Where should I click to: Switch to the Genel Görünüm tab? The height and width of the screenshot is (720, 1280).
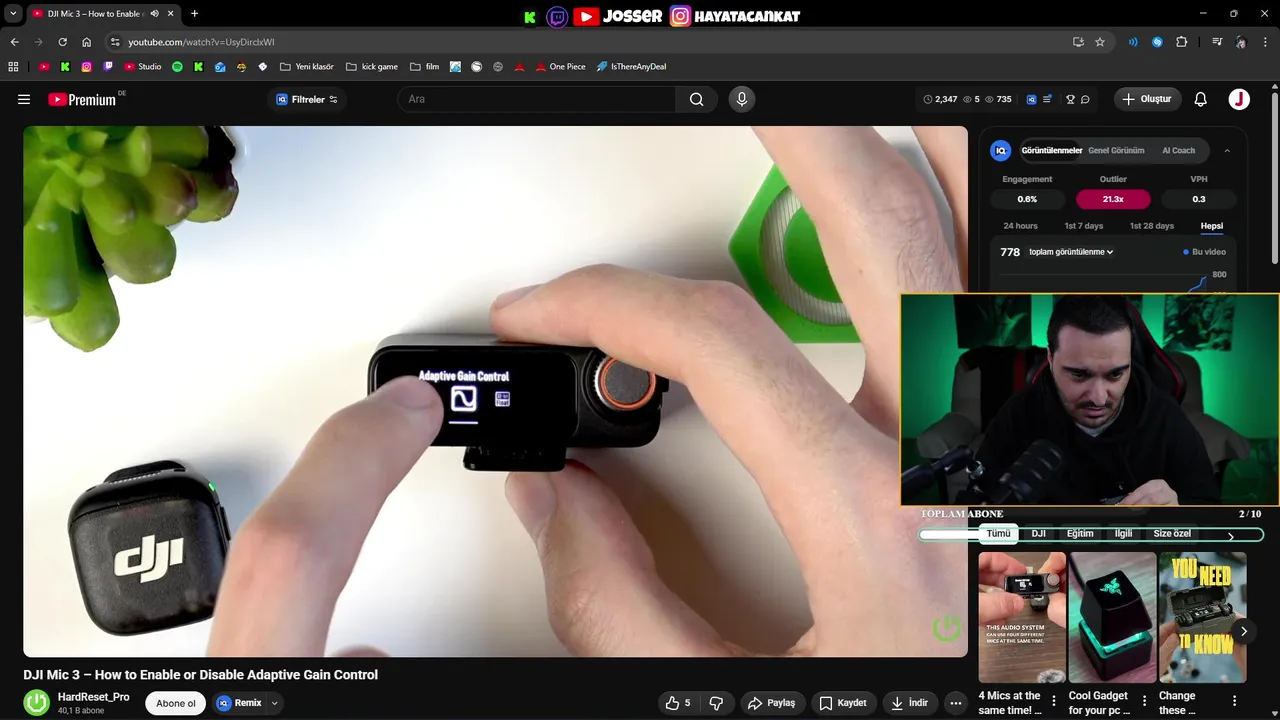(1116, 151)
